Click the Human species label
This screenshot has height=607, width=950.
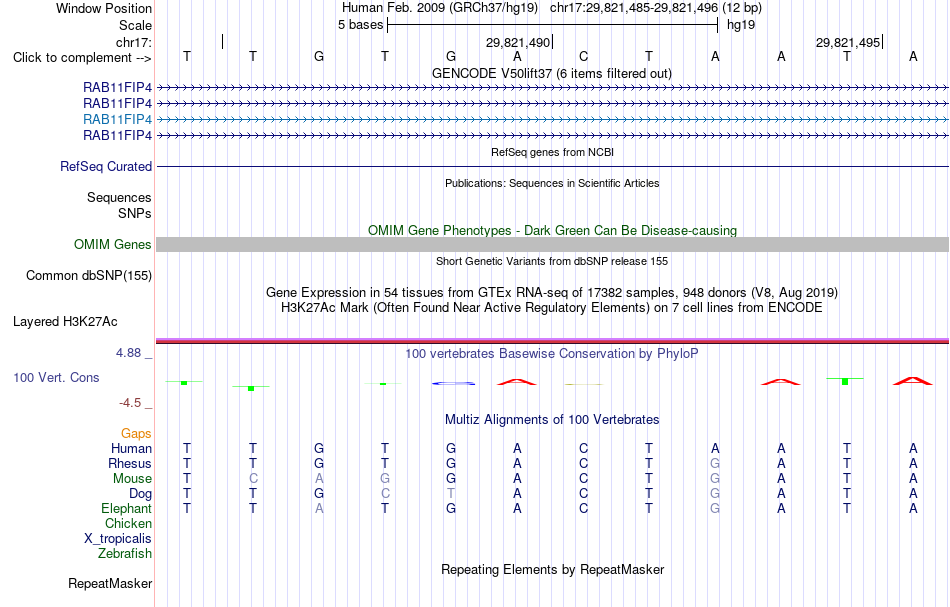tap(131, 448)
